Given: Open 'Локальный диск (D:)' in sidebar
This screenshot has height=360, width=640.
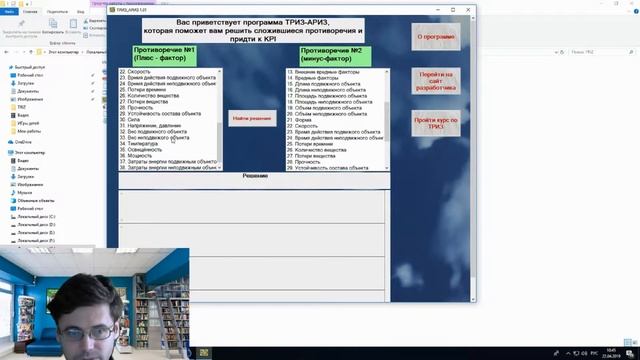Looking at the screenshot, I should tap(36, 224).
